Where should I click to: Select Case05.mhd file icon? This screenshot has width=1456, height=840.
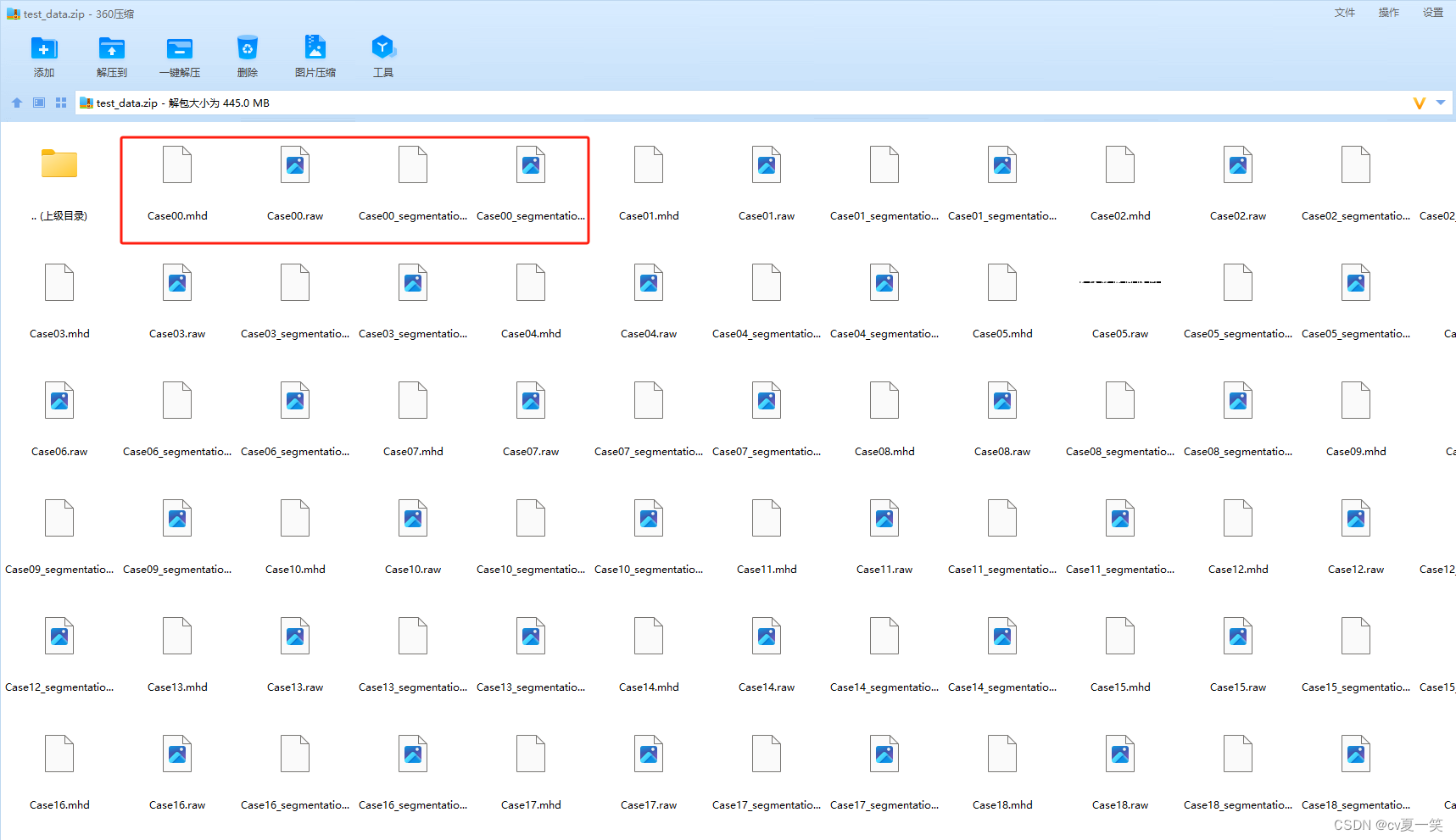1002,282
